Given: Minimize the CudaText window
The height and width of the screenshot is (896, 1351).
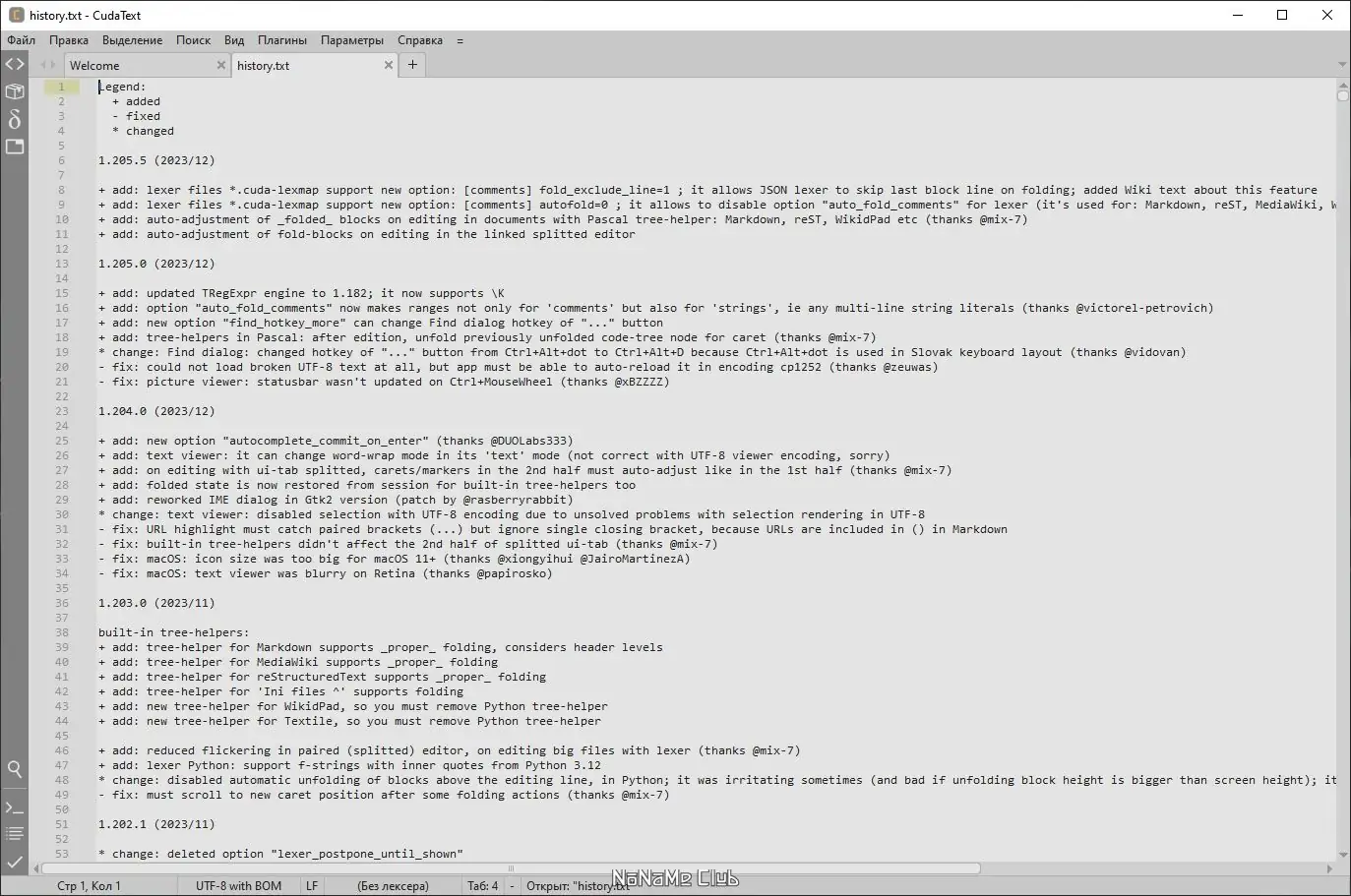Looking at the screenshot, I should pyautogui.click(x=1237, y=15).
